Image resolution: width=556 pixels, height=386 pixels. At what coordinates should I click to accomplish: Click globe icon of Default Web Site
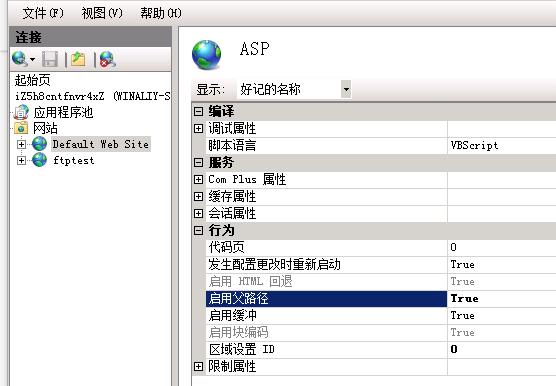pyautogui.click(x=39, y=144)
